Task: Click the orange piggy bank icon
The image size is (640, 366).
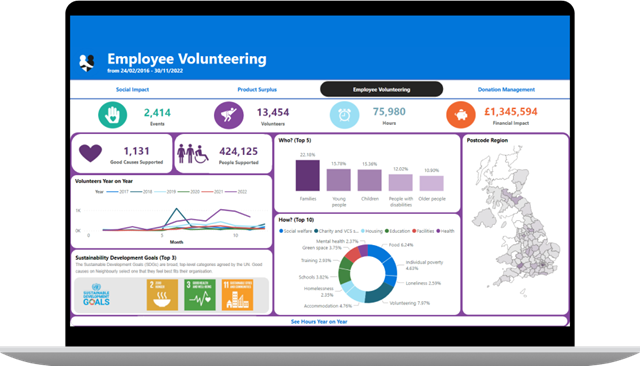Action: 461,115
